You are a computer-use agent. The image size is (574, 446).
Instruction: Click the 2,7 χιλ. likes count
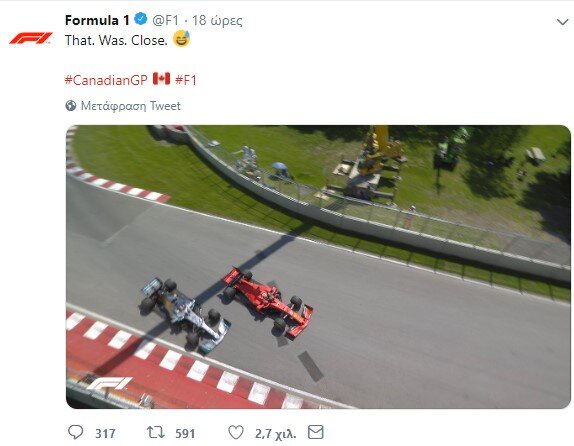275,434
